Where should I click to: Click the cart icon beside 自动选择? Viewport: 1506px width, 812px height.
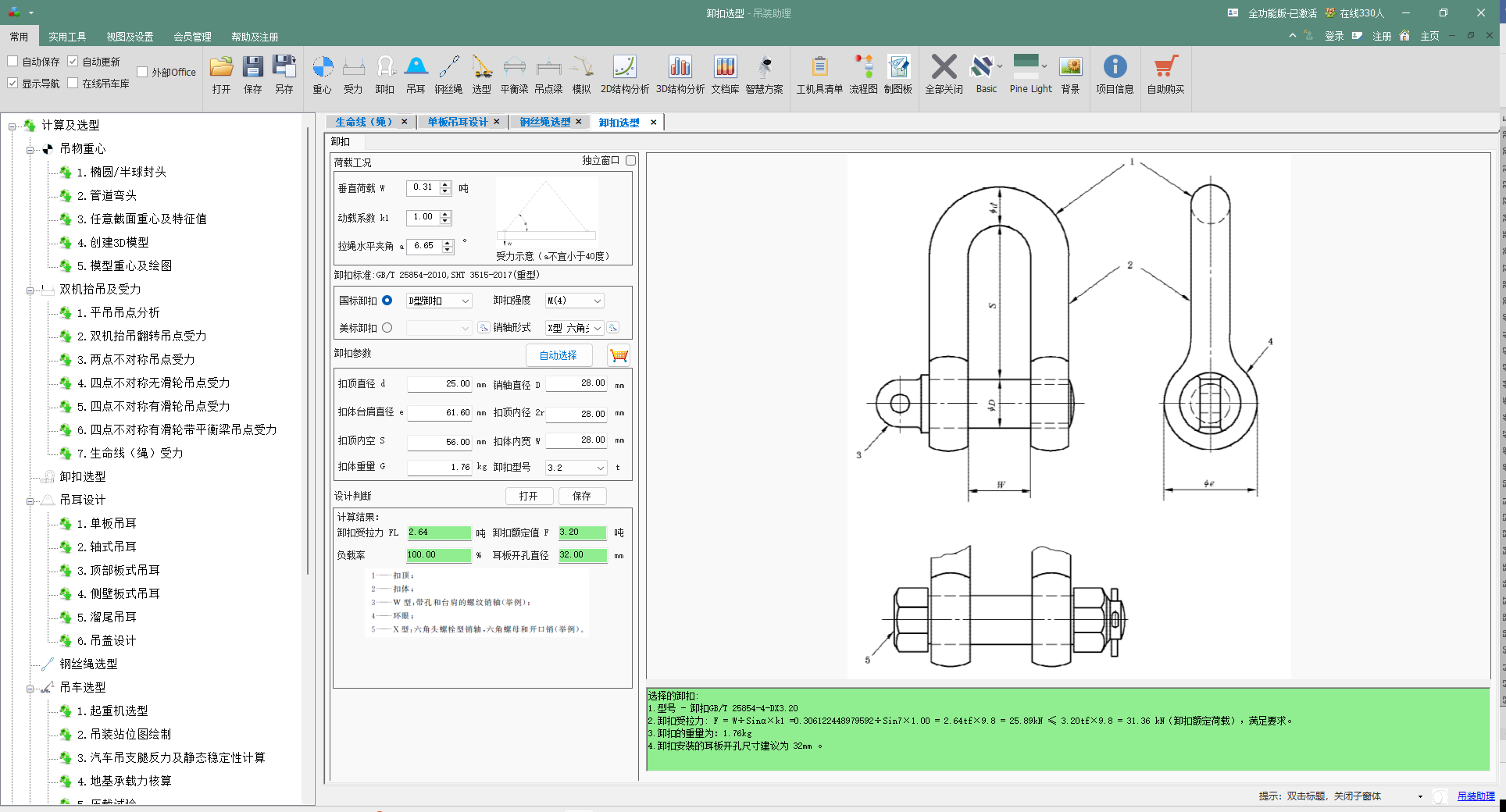(619, 355)
